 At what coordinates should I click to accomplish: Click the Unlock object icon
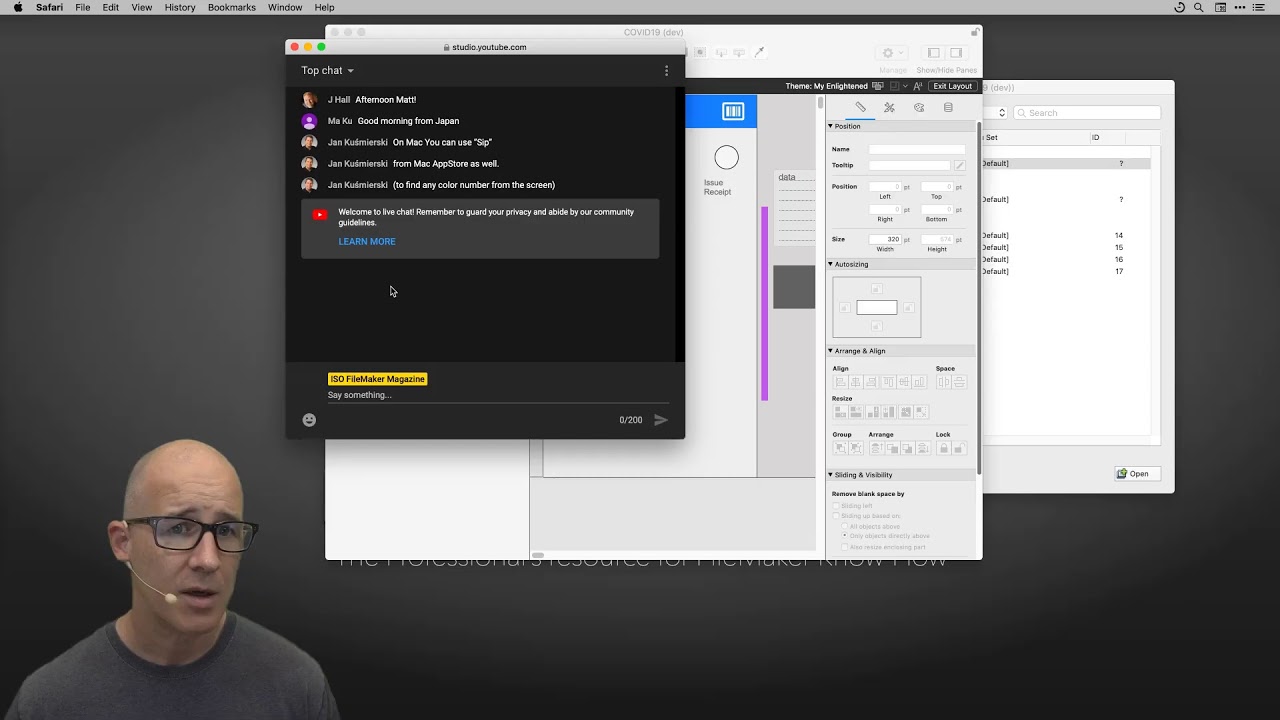coord(959,448)
